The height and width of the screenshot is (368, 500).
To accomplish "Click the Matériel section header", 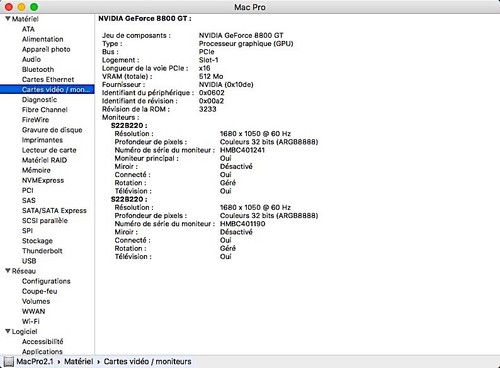I will 25,19.
